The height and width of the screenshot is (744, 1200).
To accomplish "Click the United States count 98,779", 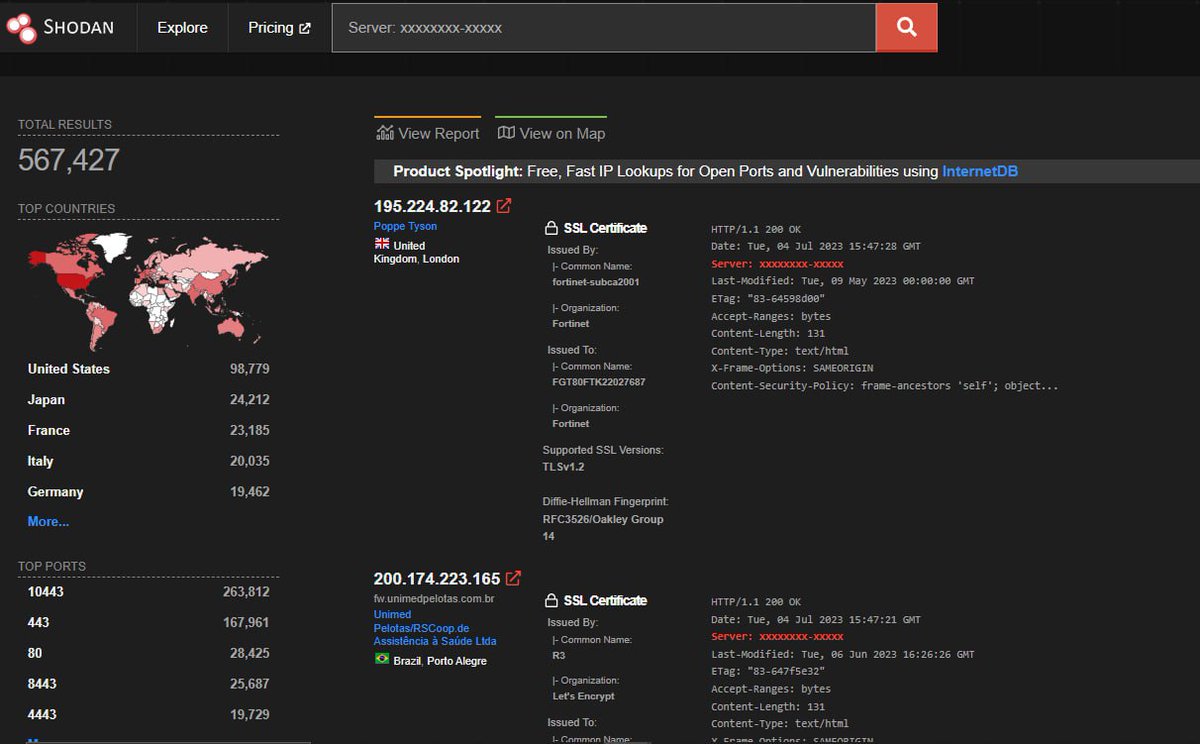I will coord(249,369).
